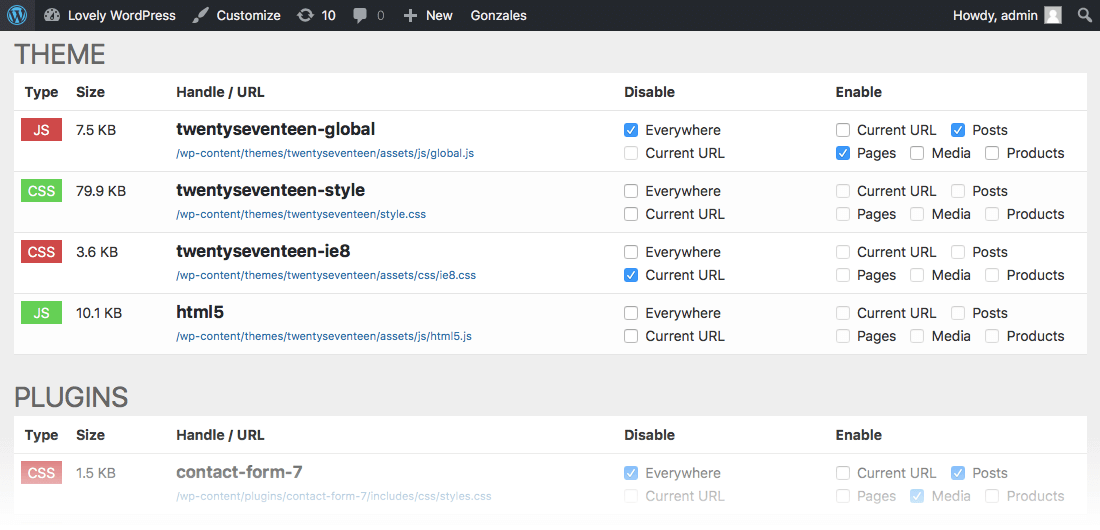This screenshot has height=530, width=1100.
Task: Uncheck Disable Everywhere for contact-form-7
Action: [x=631, y=473]
